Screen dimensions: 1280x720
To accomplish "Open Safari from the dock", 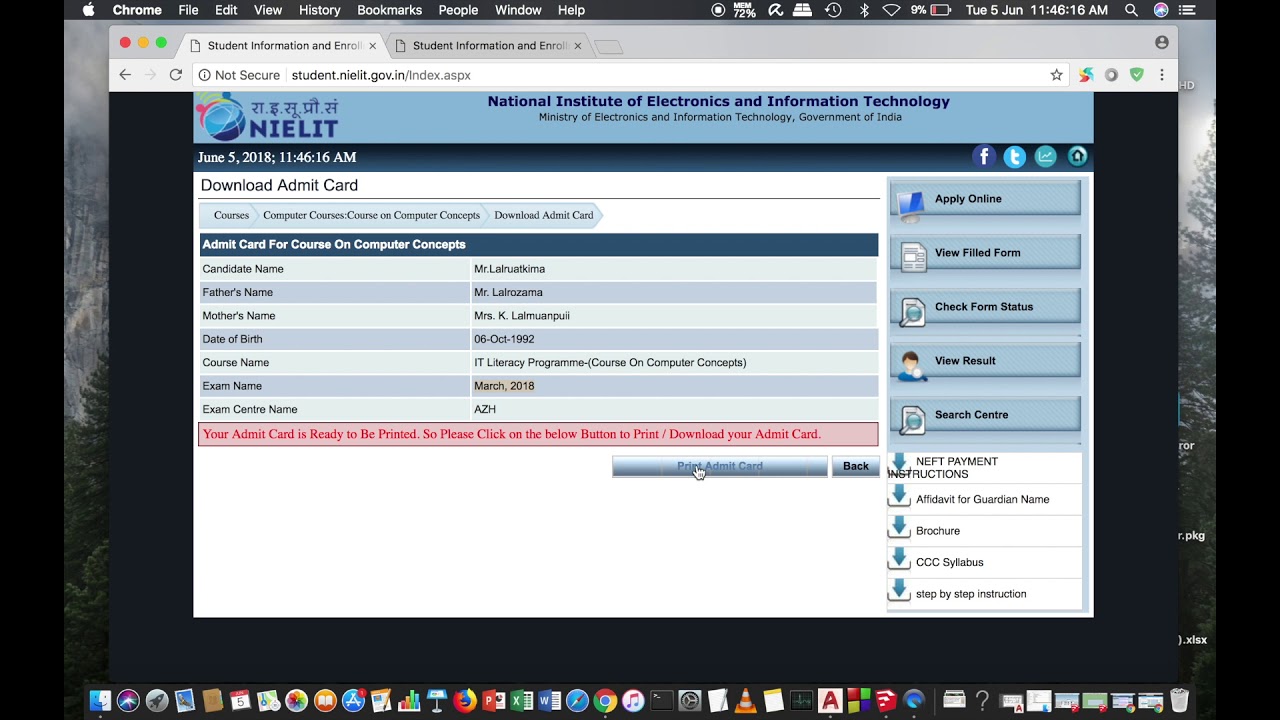I will point(577,701).
